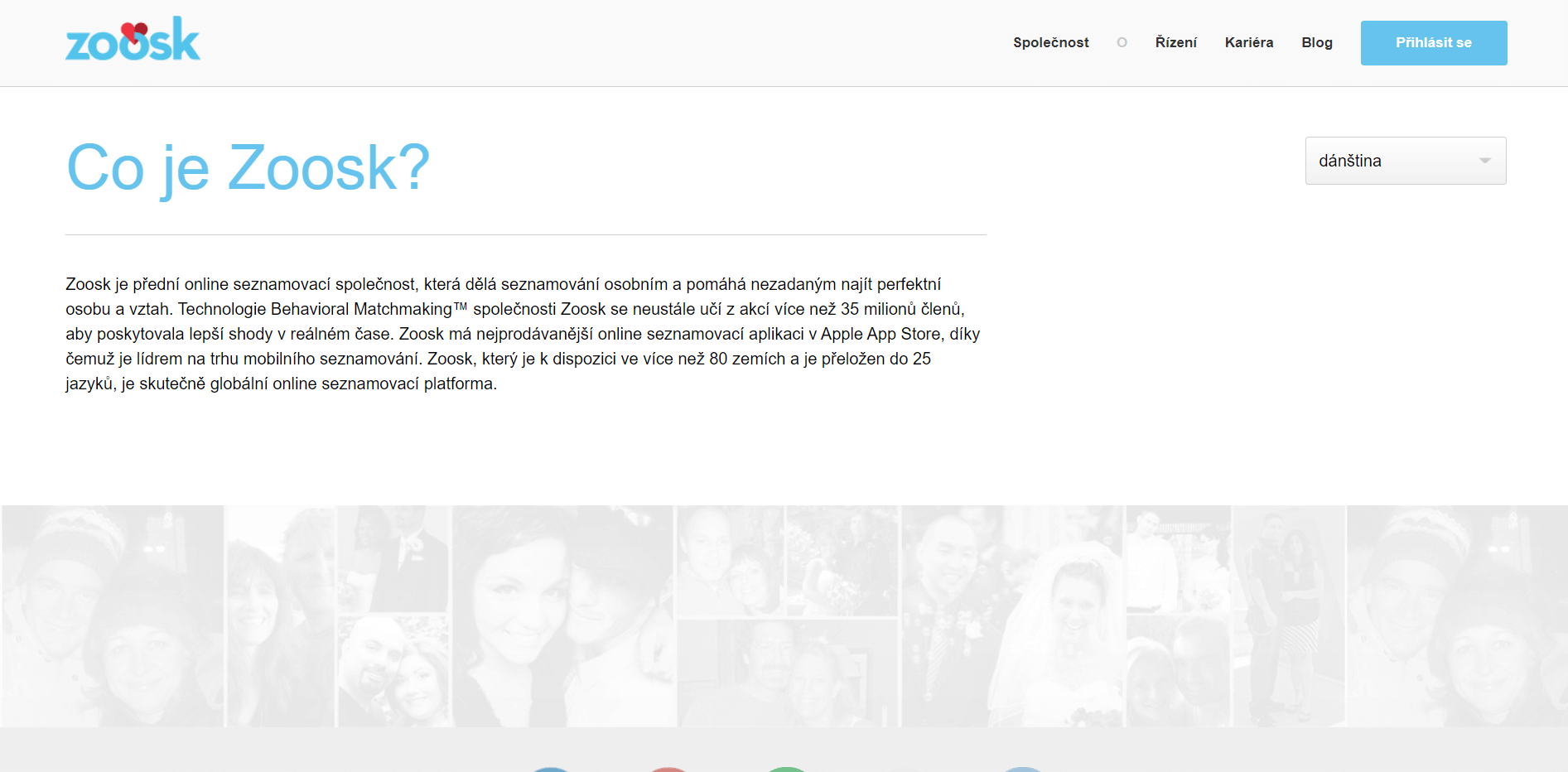
Task: Open the gray social media icon at bottom
Action: coord(904,769)
